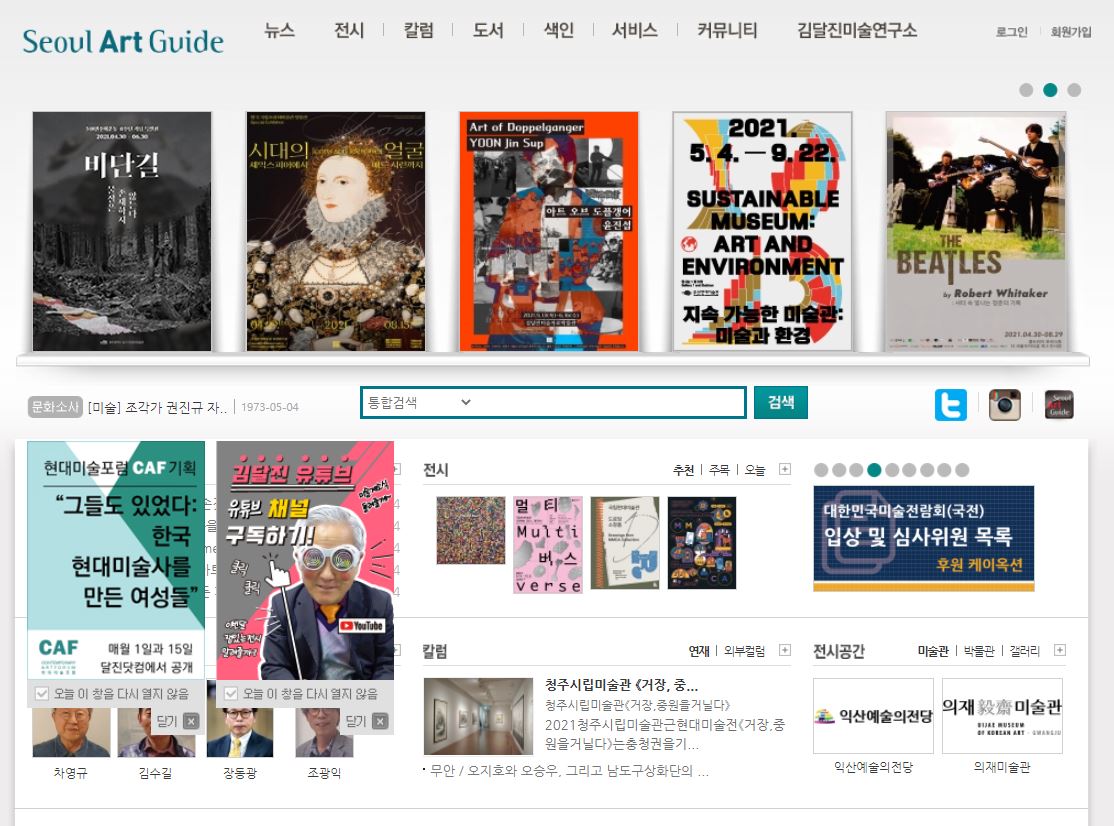Image resolution: width=1114 pixels, height=826 pixels.
Task: Switch to the 갤러리 venue tab
Action: [x=1024, y=651]
